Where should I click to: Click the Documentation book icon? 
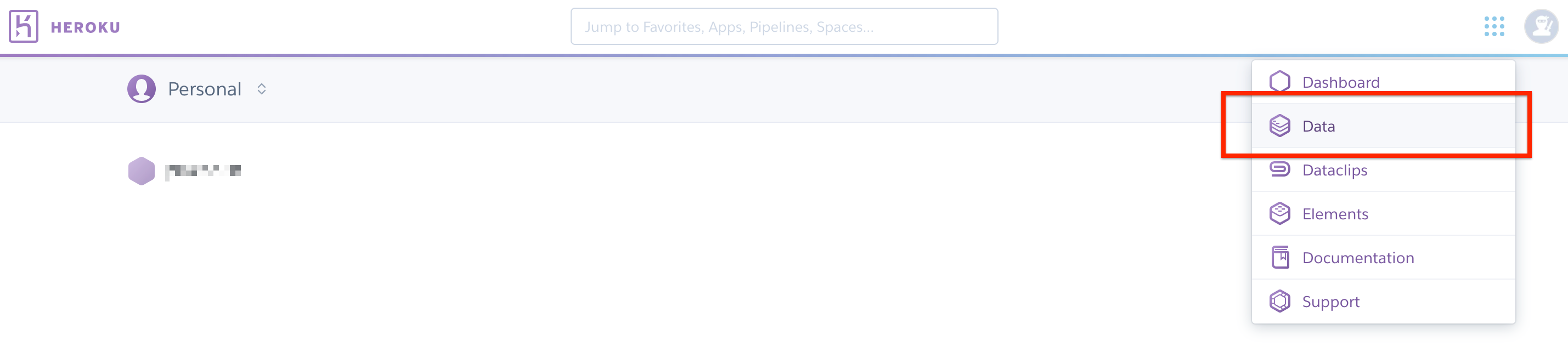tap(1279, 257)
